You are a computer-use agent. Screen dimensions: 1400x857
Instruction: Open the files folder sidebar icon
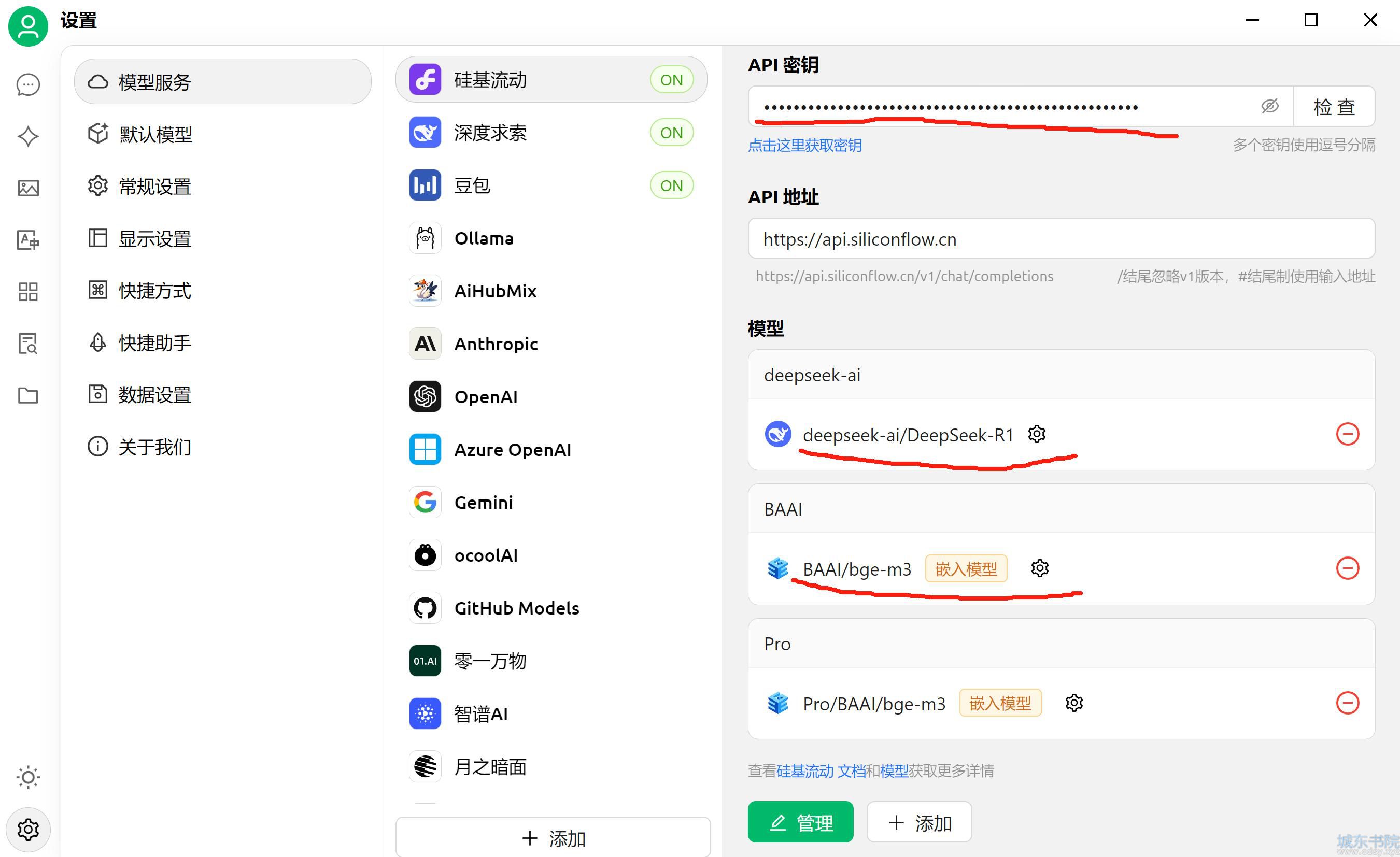point(28,395)
